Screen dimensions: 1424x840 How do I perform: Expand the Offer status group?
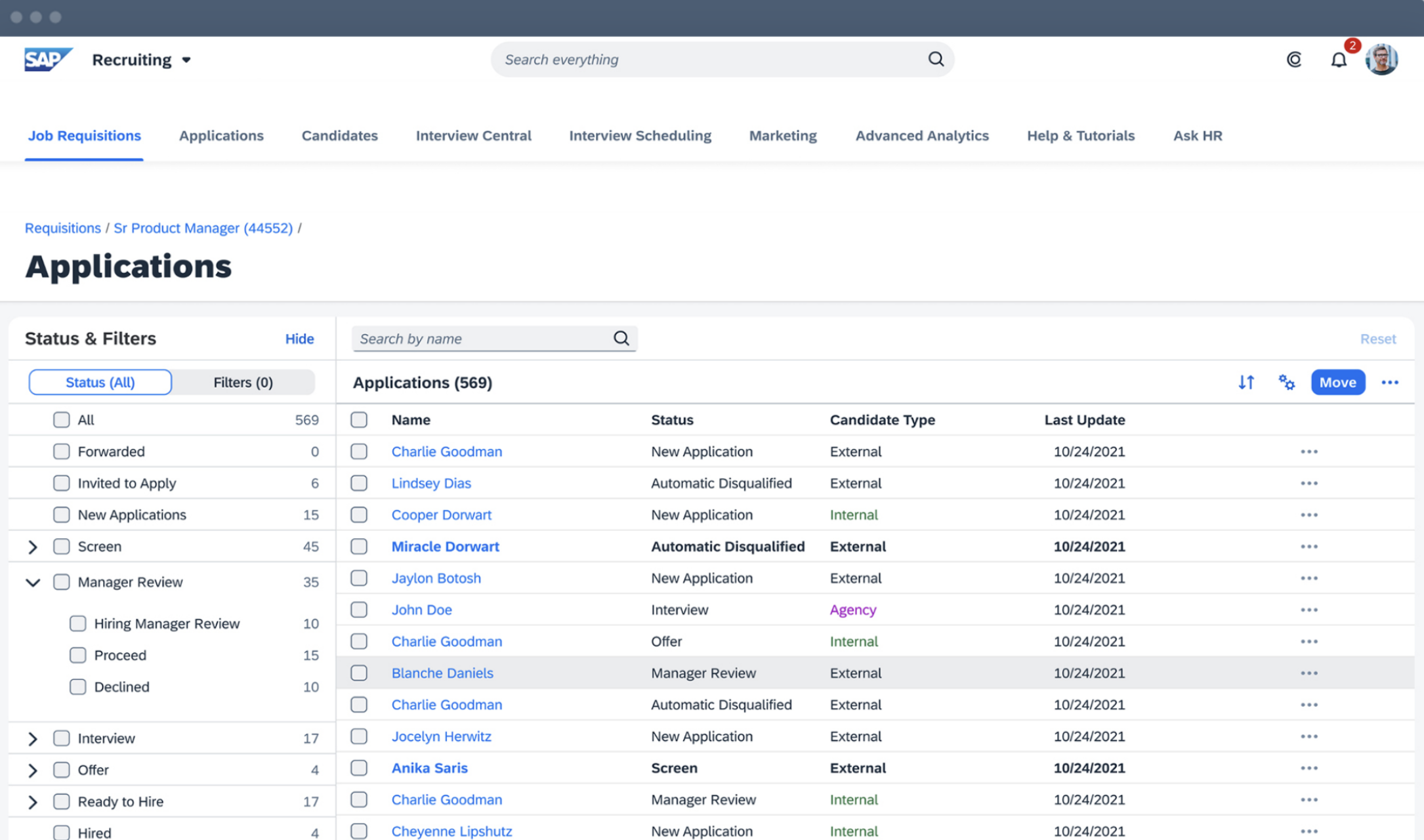coord(33,770)
